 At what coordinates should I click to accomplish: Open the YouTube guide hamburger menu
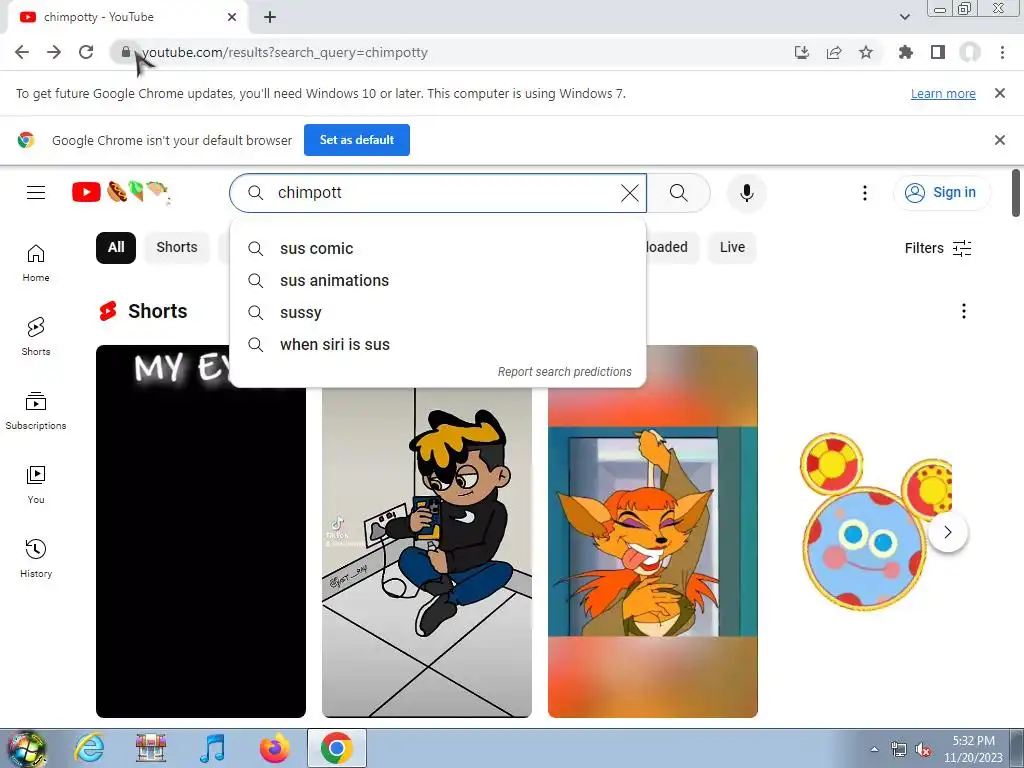point(36,193)
